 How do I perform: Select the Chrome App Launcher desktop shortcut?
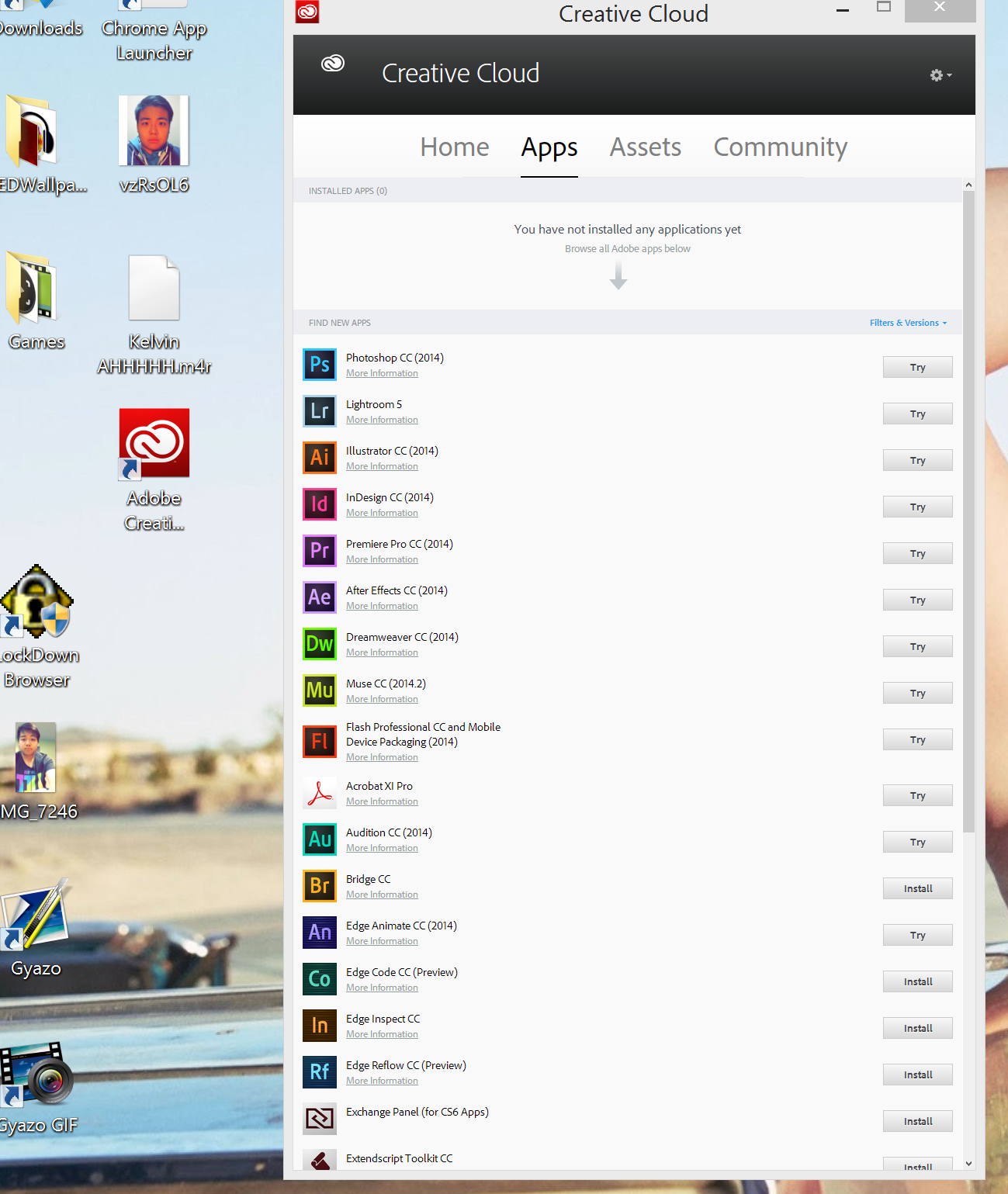tap(154, 33)
